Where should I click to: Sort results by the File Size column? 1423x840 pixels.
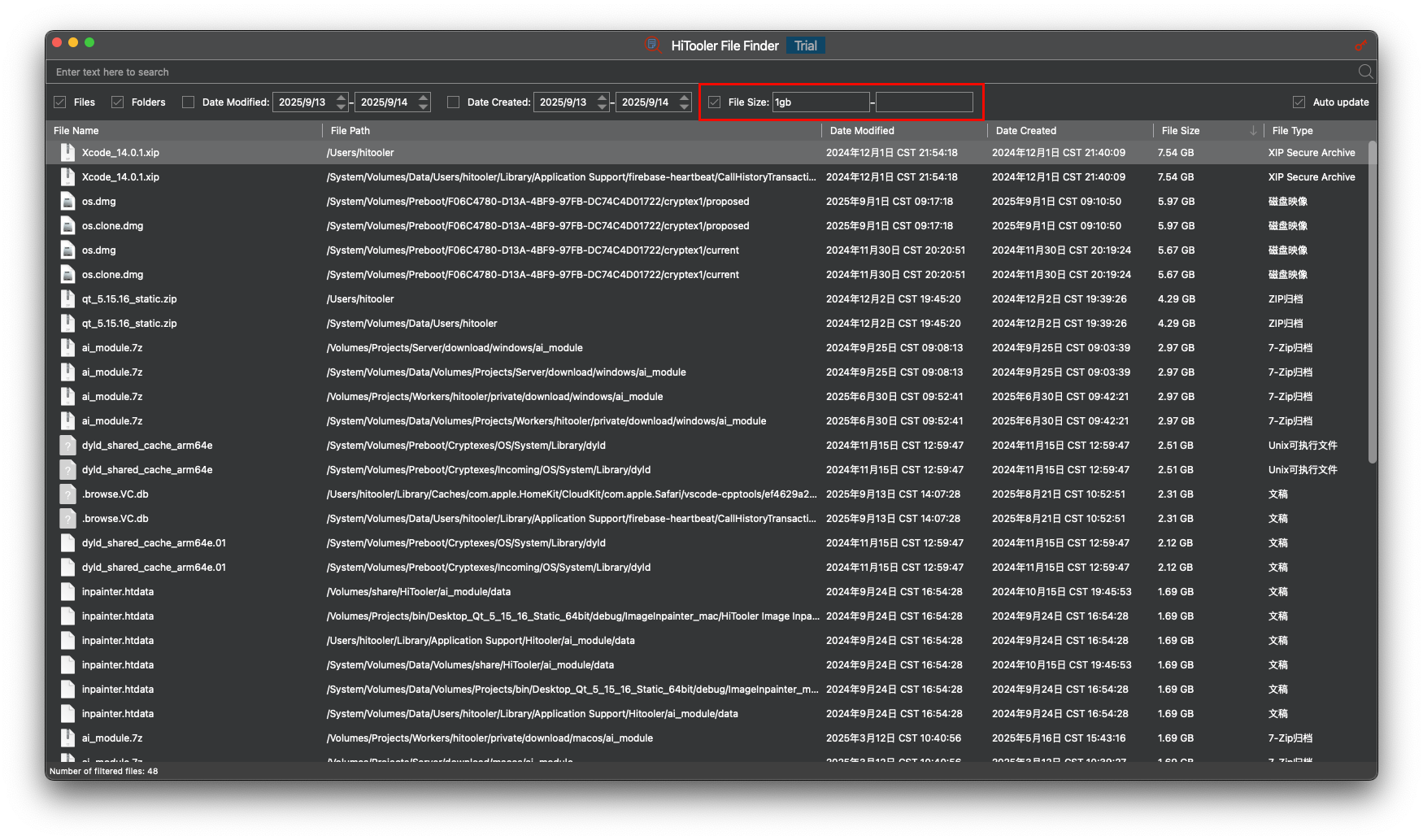pyautogui.click(x=1181, y=130)
